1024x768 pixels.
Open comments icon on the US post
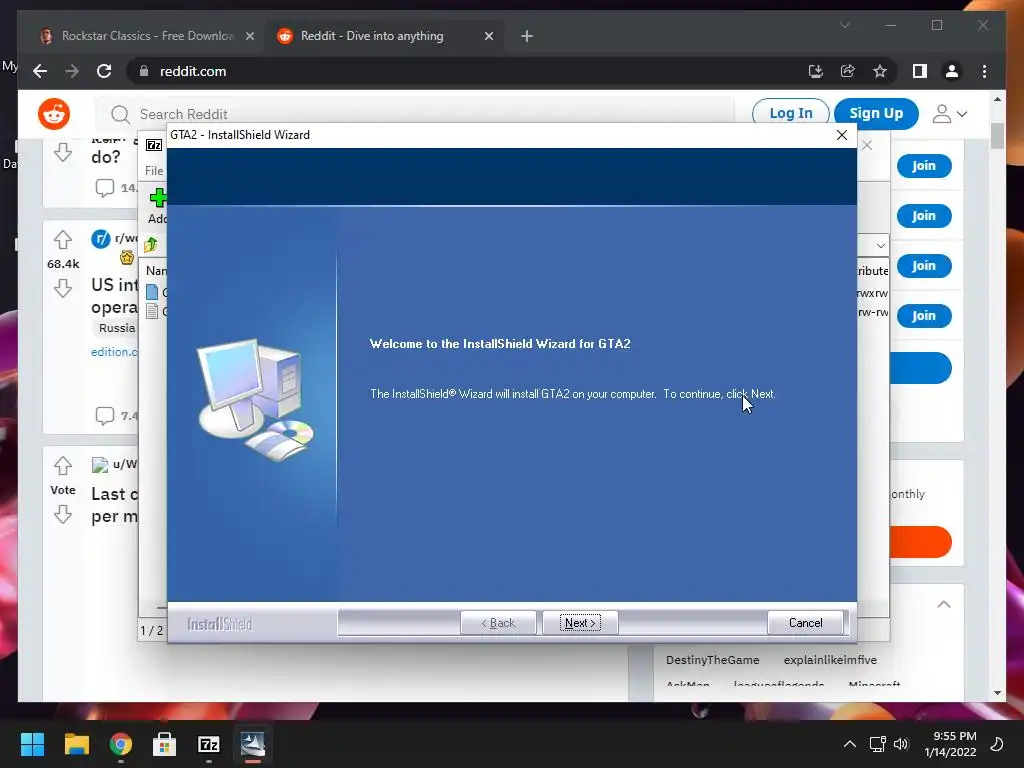click(x=104, y=415)
